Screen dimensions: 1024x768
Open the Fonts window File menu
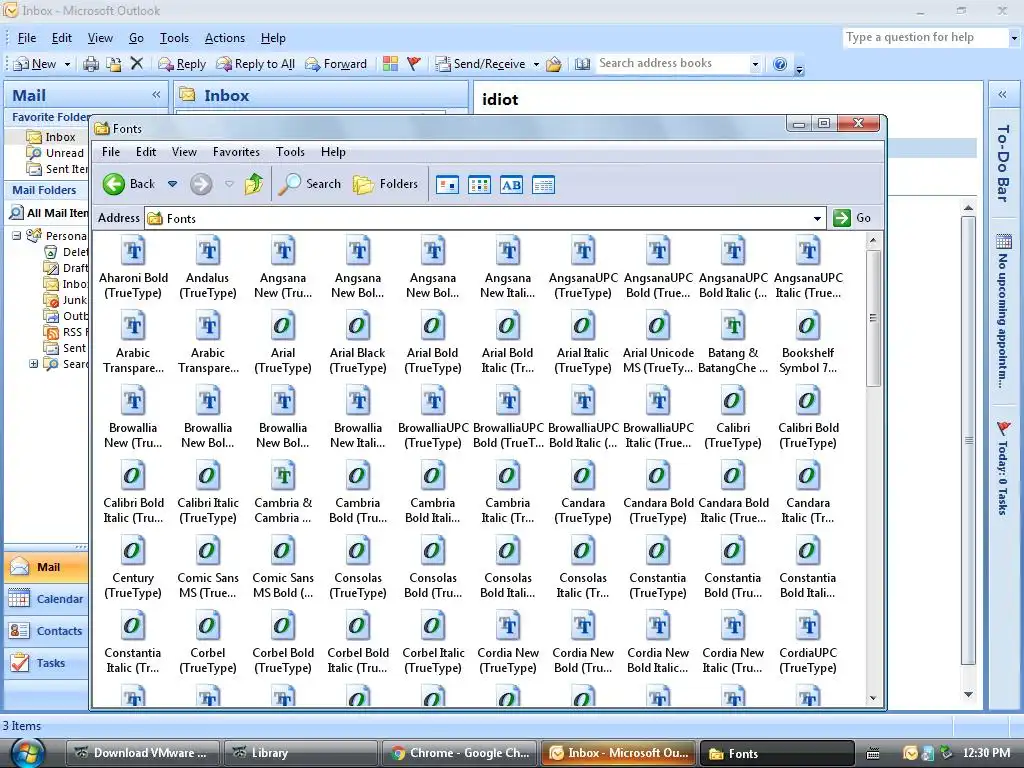pos(111,152)
